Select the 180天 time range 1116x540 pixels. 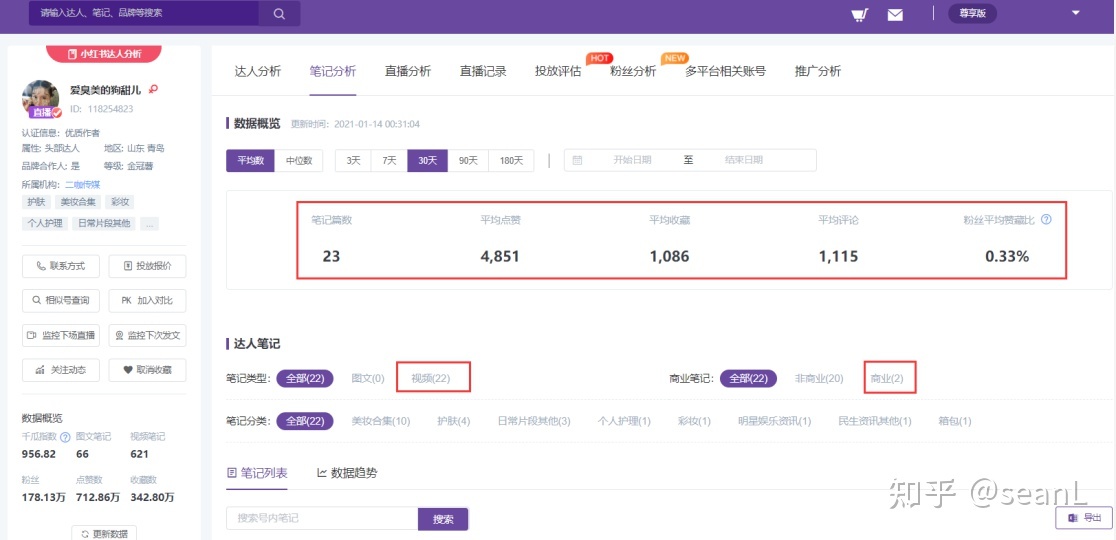coord(511,161)
